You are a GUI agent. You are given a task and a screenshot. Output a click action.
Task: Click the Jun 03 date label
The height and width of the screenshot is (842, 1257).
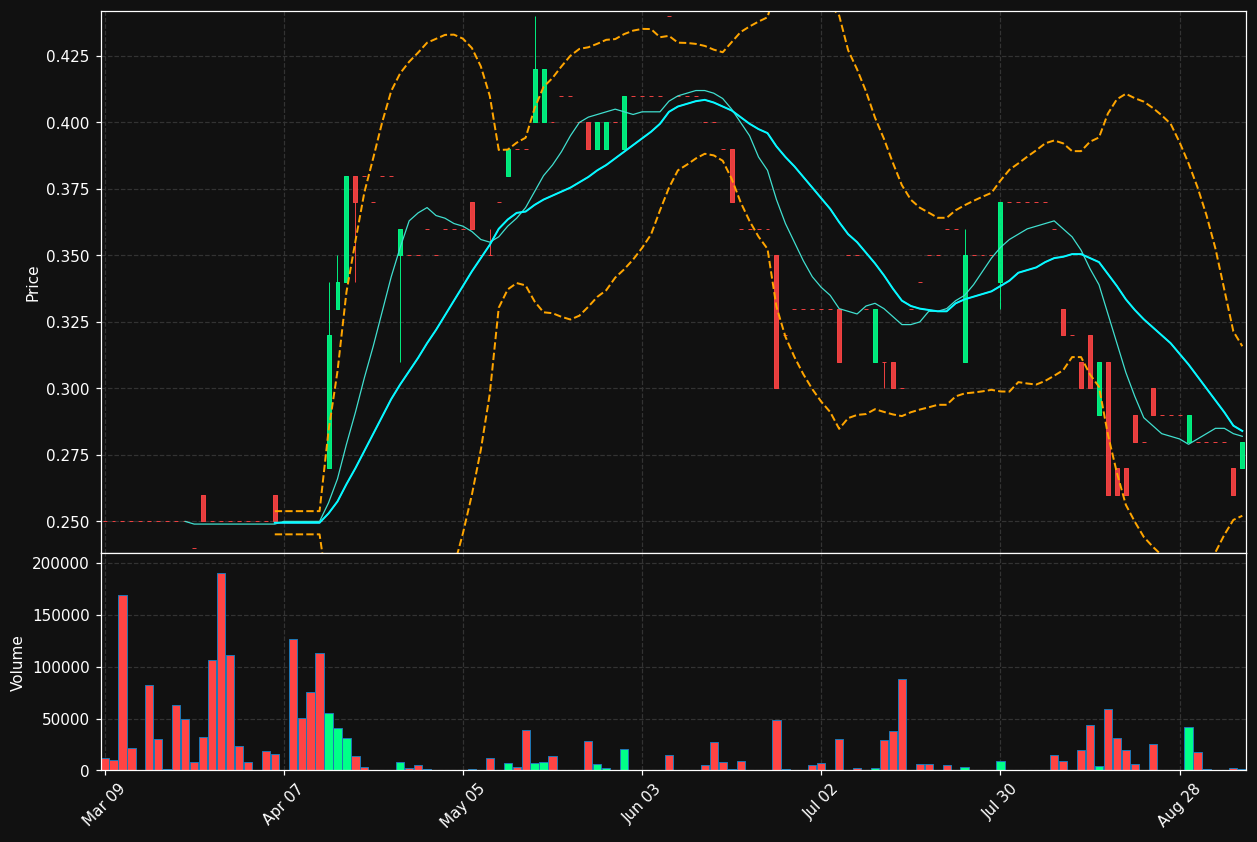point(640,804)
